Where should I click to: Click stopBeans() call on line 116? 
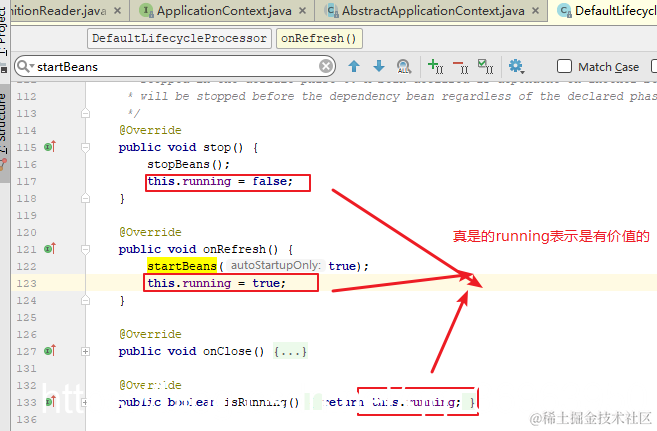(188, 164)
